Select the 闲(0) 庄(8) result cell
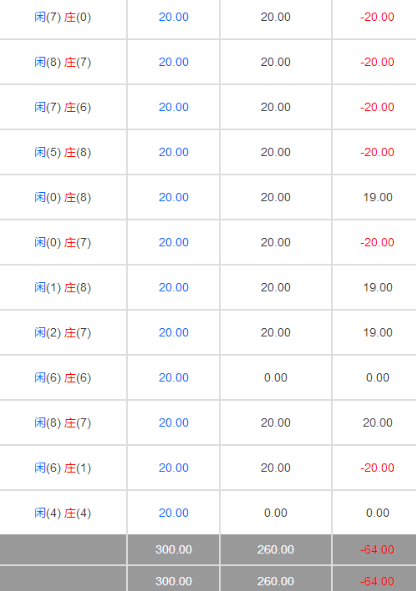This screenshot has height=591, width=416. (63, 197)
